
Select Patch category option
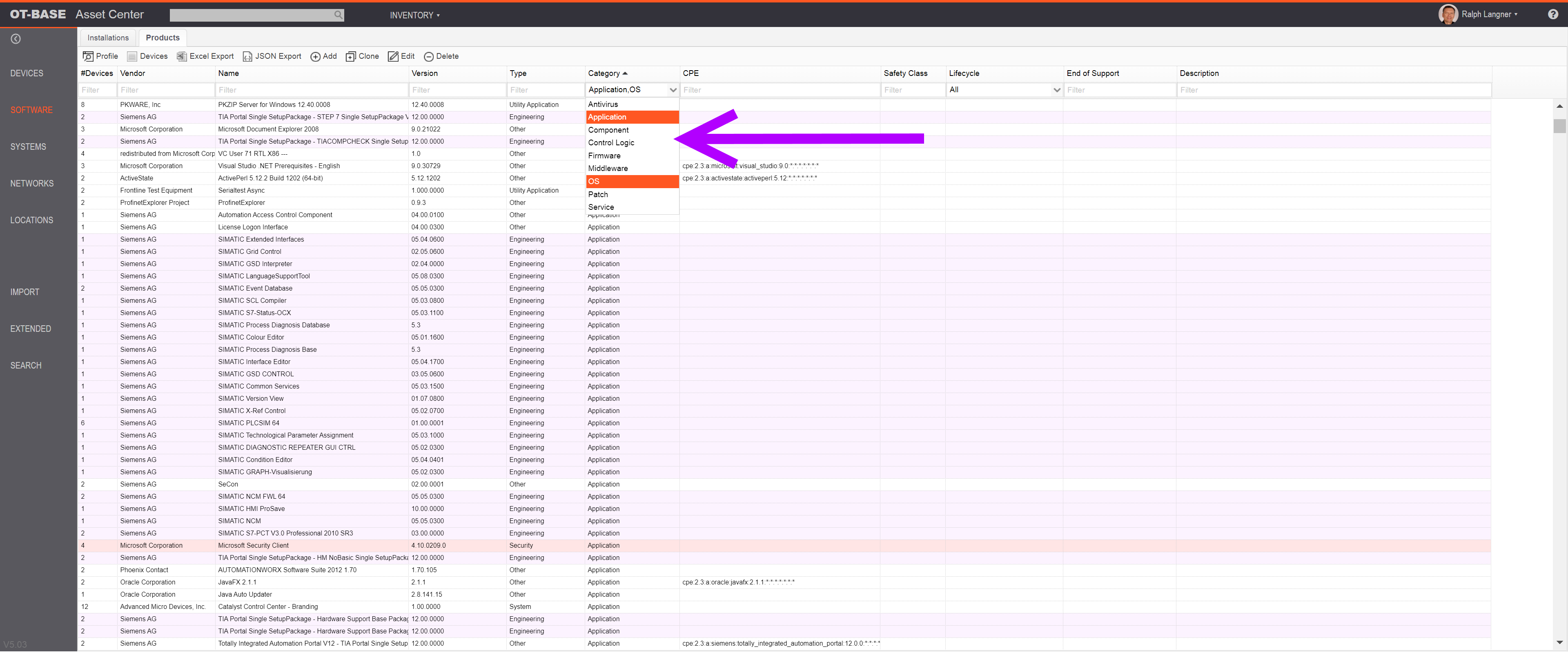point(632,194)
